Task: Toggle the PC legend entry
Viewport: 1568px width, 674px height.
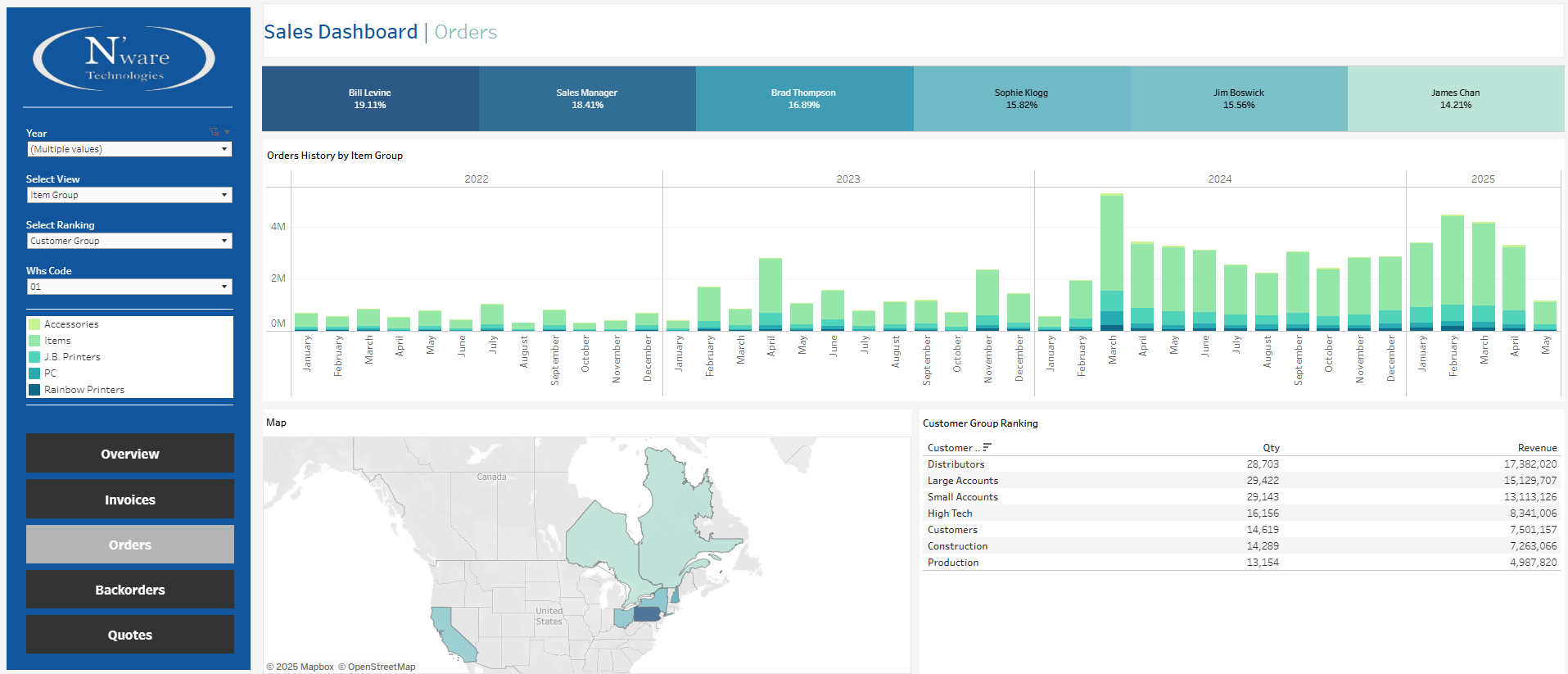Action: [x=50, y=373]
